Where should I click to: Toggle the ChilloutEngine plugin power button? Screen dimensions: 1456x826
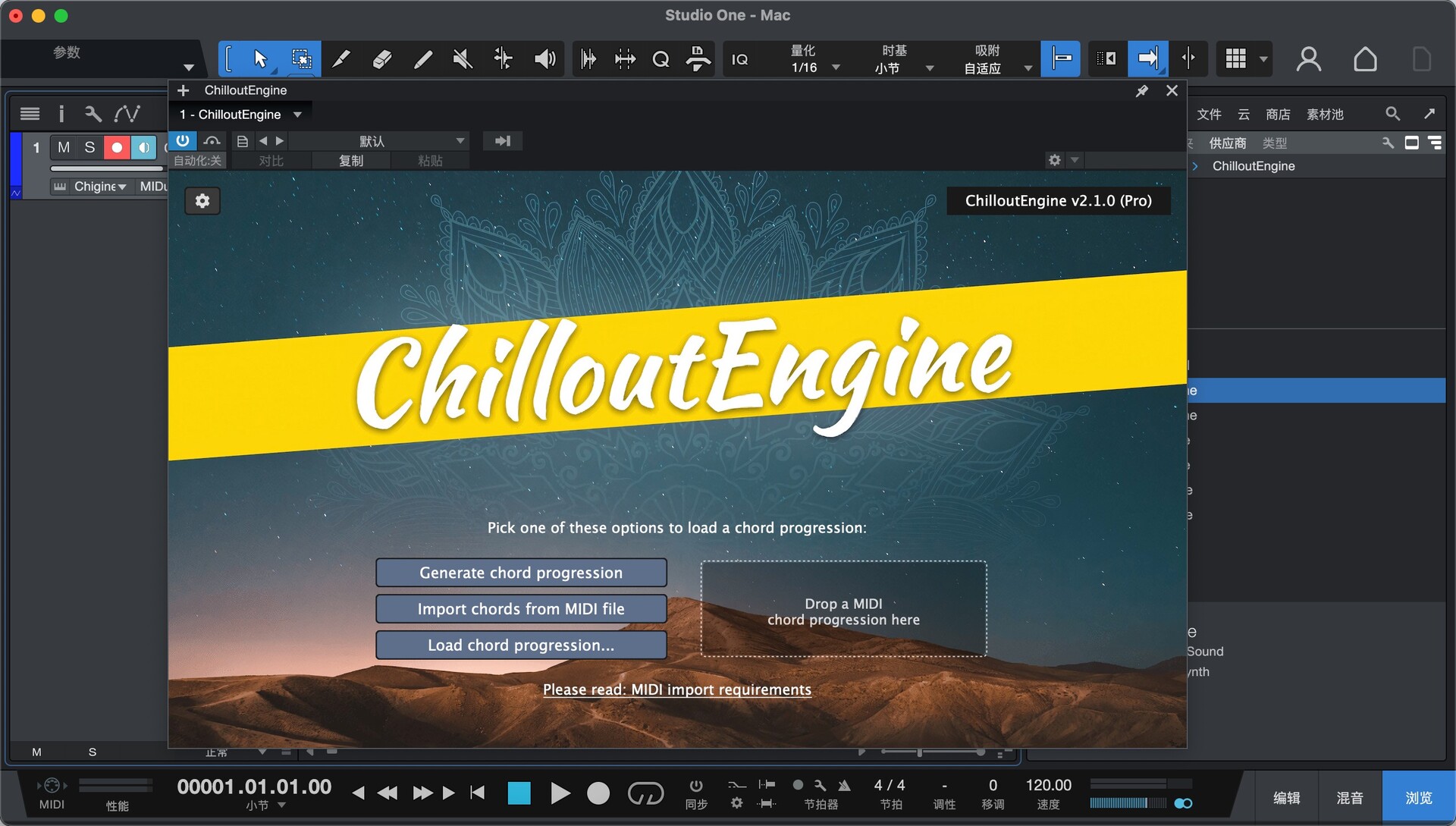coord(183,140)
